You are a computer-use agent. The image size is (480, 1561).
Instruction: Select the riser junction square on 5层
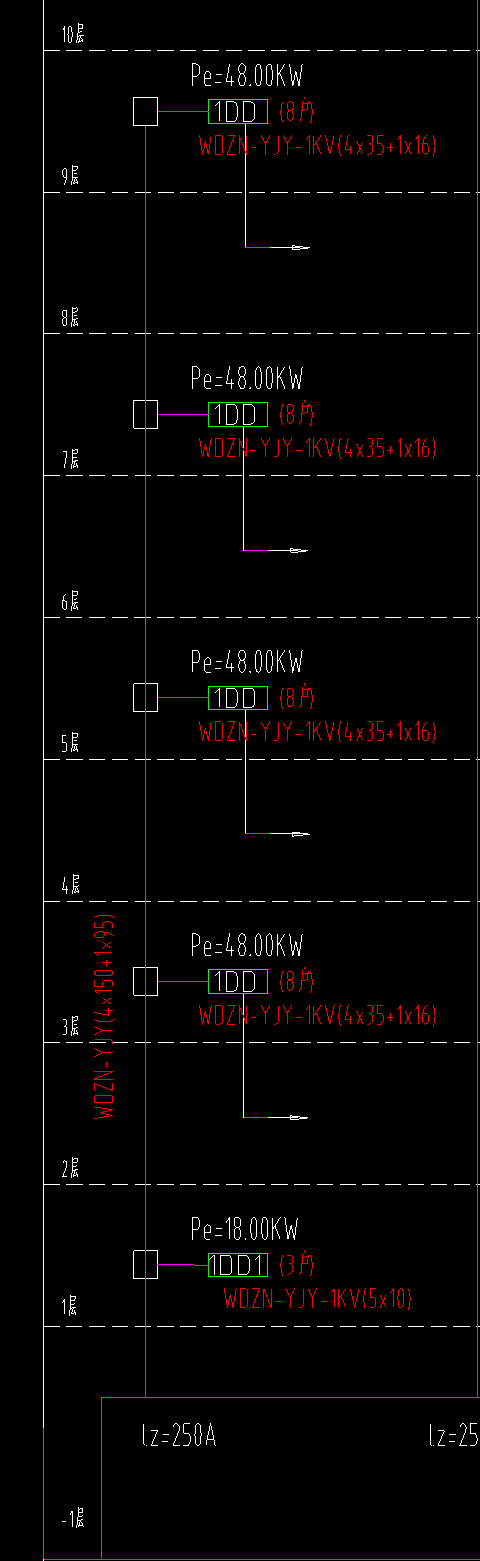click(x=145, y=697)
